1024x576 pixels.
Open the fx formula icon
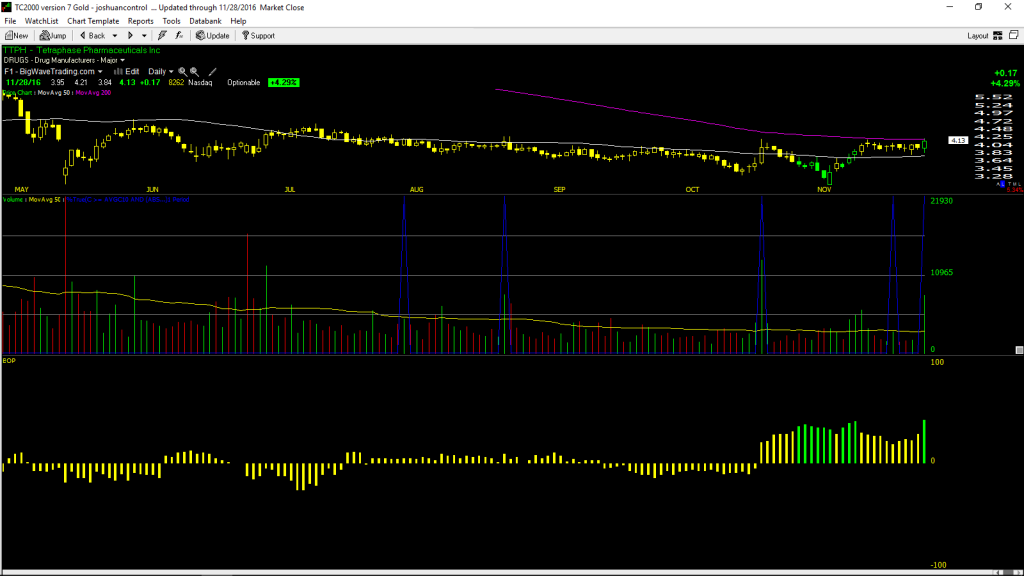tap(179, 36)
